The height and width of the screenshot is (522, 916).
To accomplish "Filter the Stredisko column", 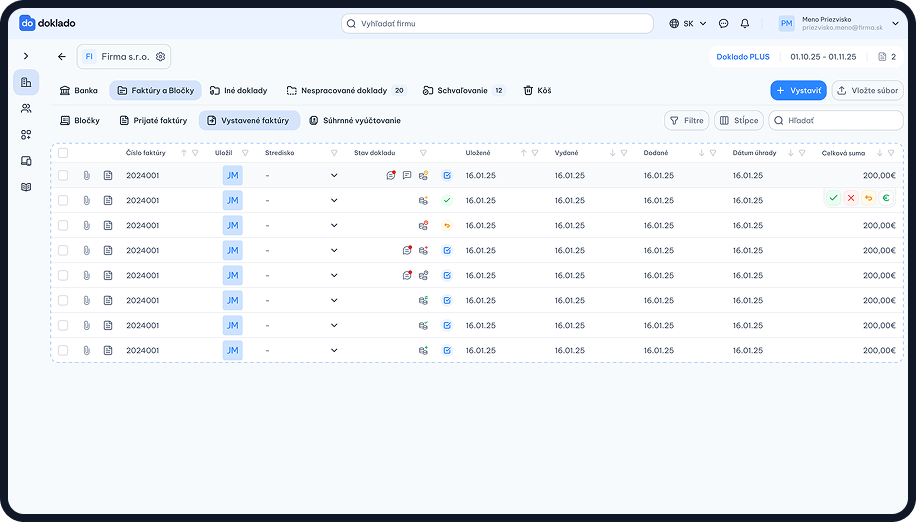I will [x=334, y=153].
